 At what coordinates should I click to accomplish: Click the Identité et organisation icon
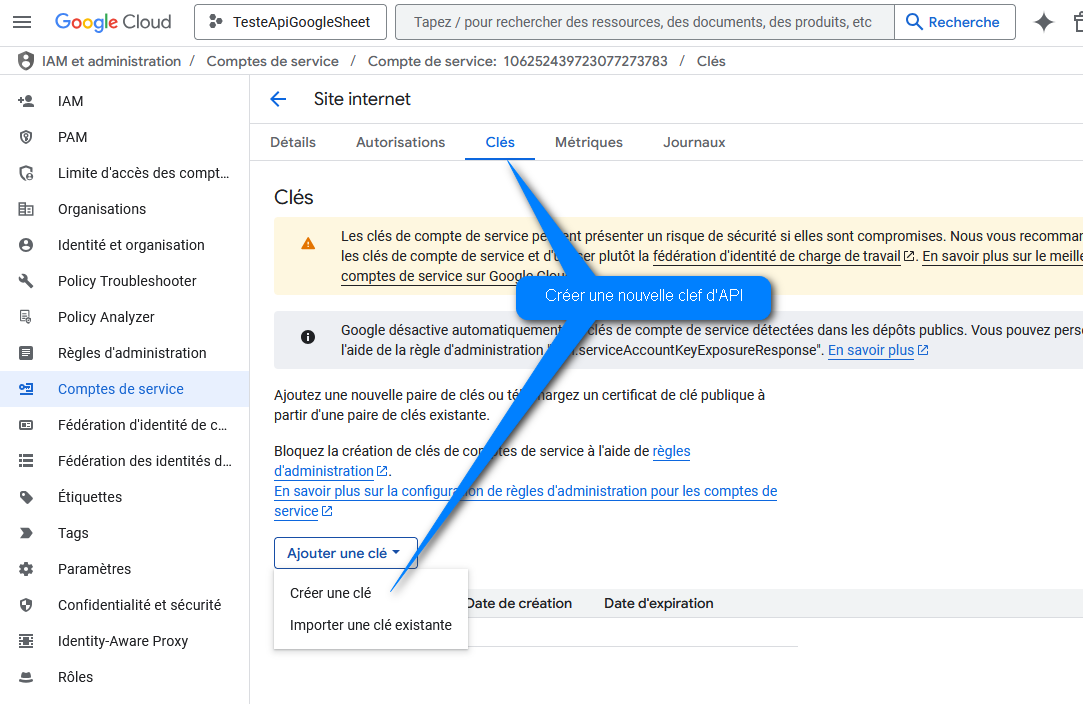point(26,245)
